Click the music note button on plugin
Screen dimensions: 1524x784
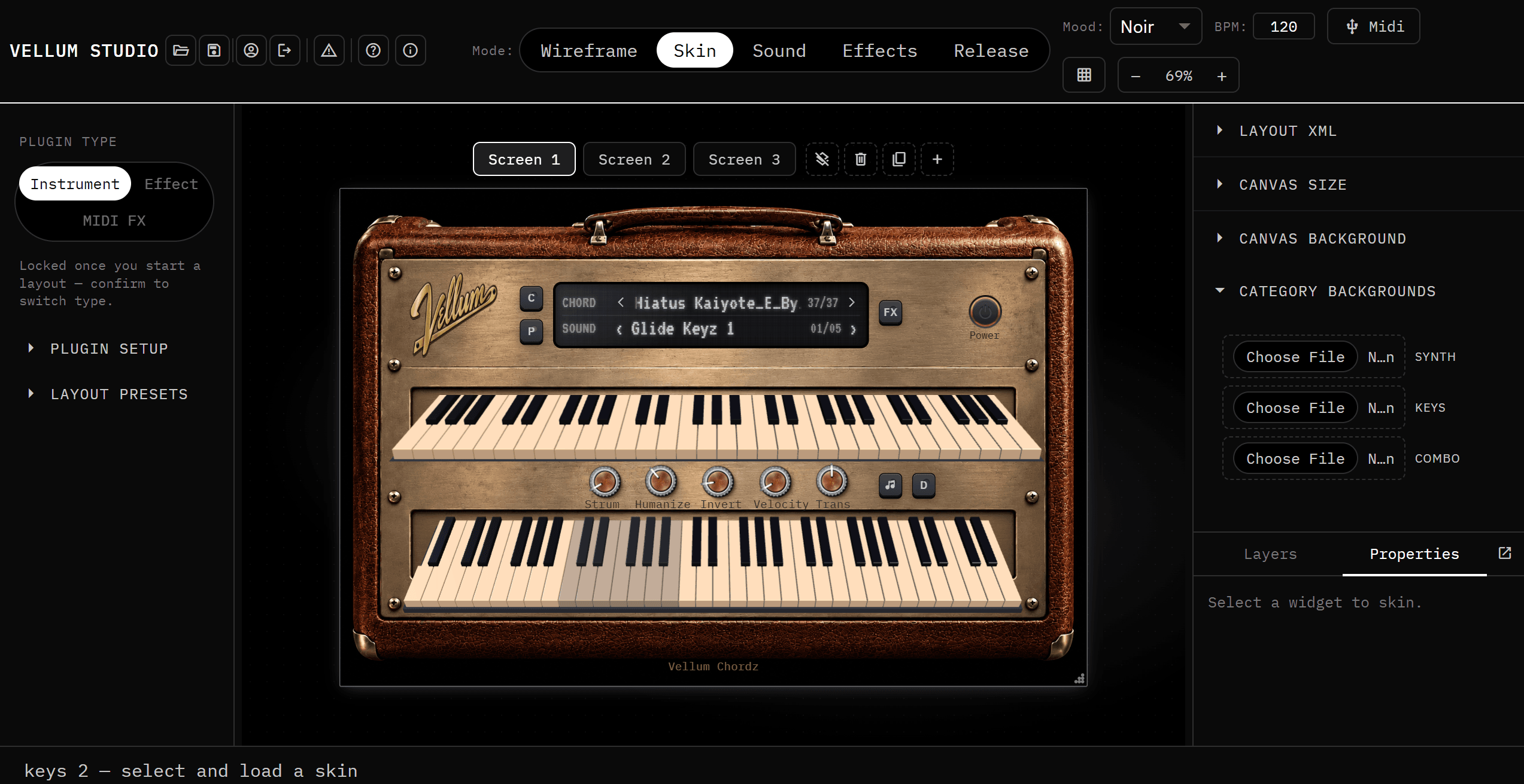click(x=891, y=485)
